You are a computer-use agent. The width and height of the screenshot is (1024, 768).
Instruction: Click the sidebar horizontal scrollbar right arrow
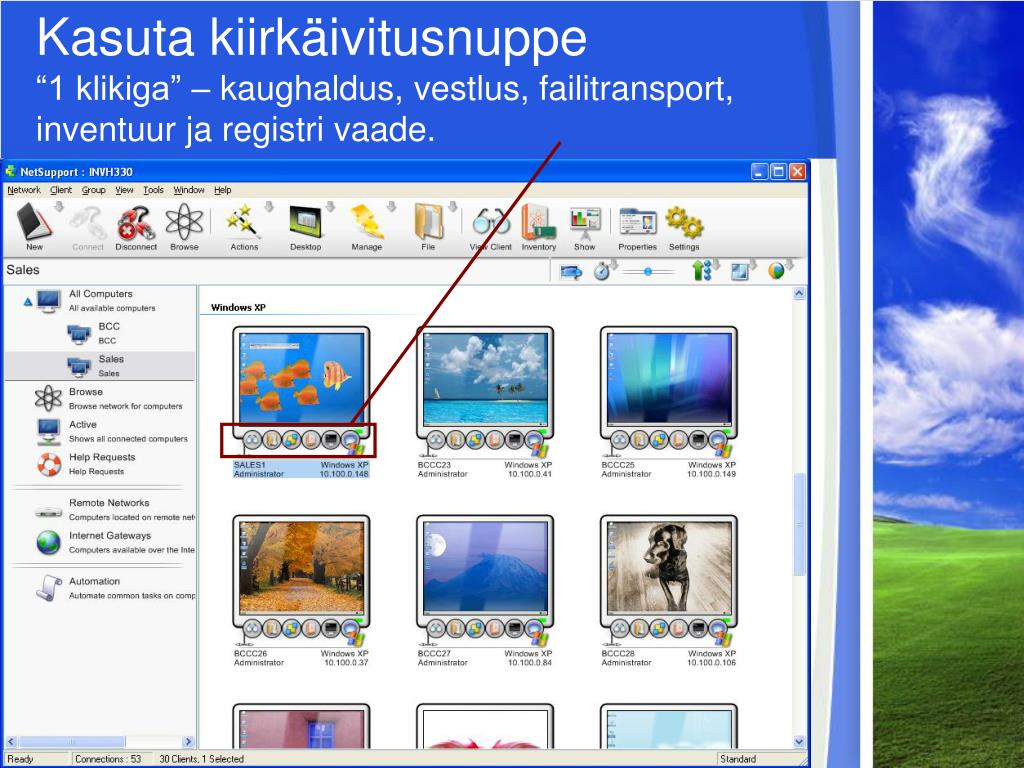coord(188,742)
